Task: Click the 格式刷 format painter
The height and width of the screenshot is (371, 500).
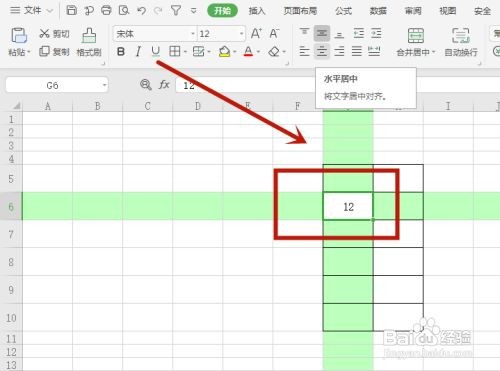Action: point(89,42)
